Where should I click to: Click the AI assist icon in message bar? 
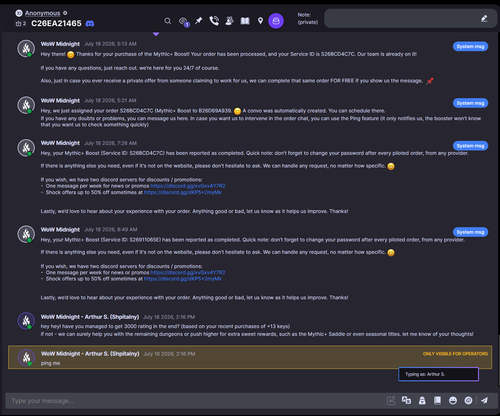click(391, 401)
